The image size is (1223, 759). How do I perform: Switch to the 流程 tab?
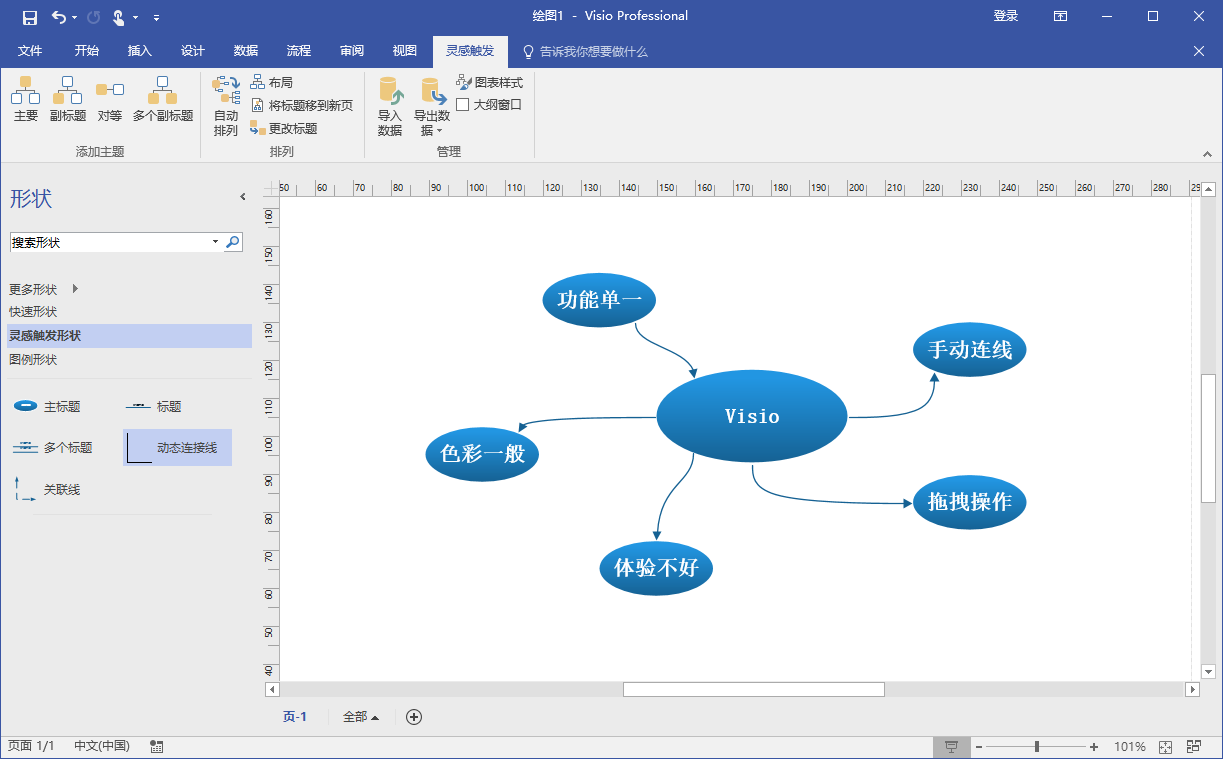(299, 51)
